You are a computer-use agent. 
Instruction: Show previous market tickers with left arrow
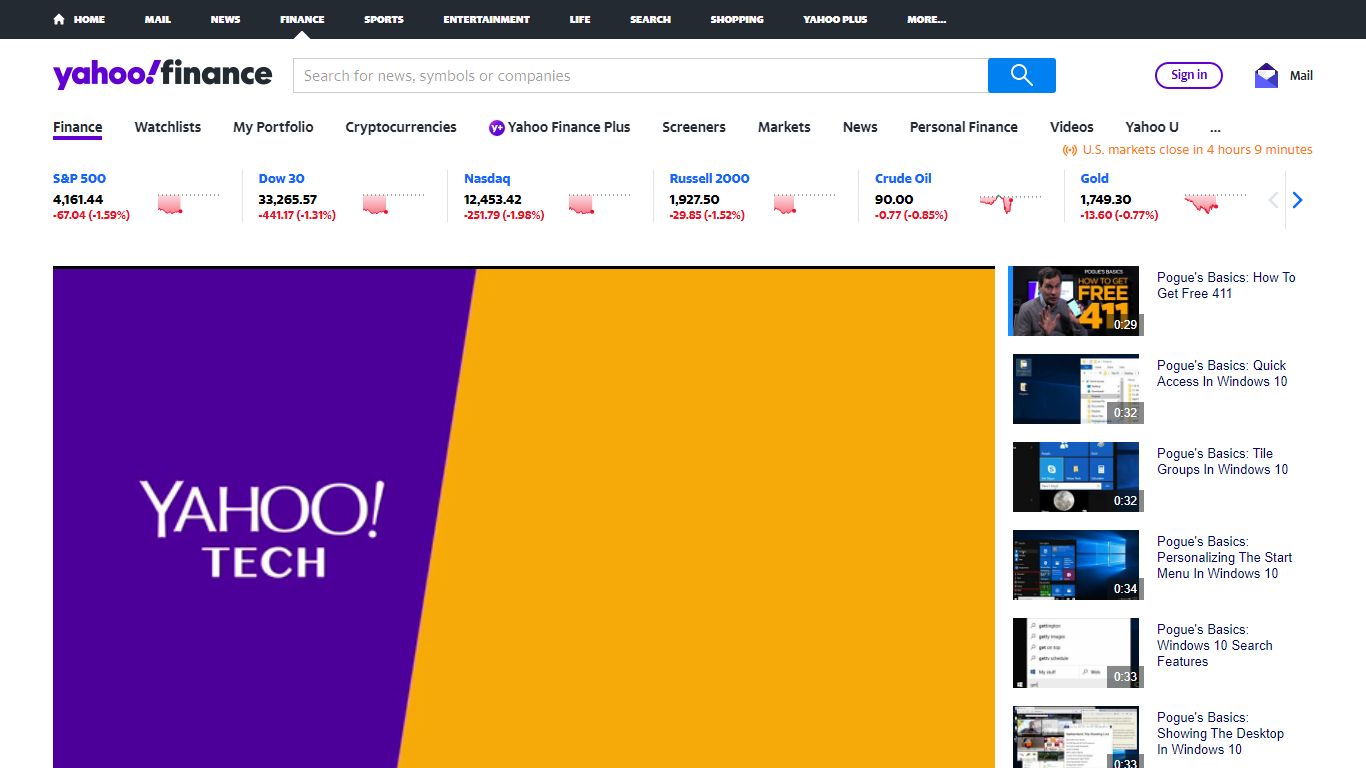[1273, 200]
